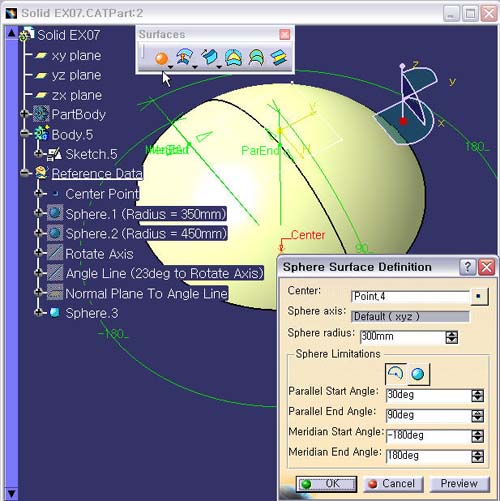Toggle whole sphere limitation button
500x501 pixels.
pos(418,374)
